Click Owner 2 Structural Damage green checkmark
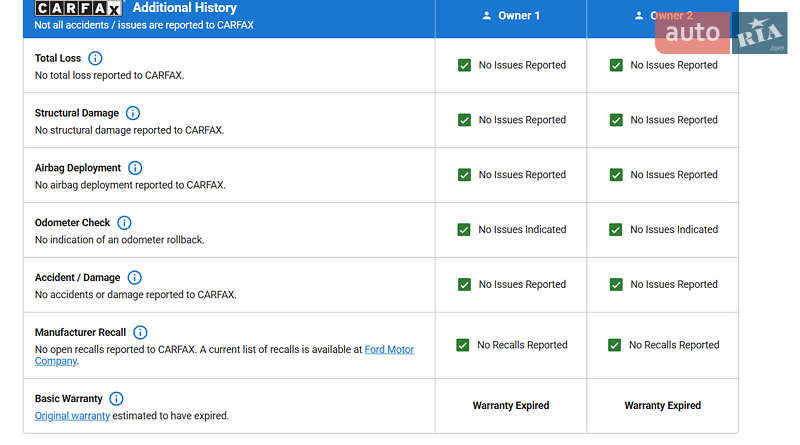This screenshot has width=800, height=445. 616,120
